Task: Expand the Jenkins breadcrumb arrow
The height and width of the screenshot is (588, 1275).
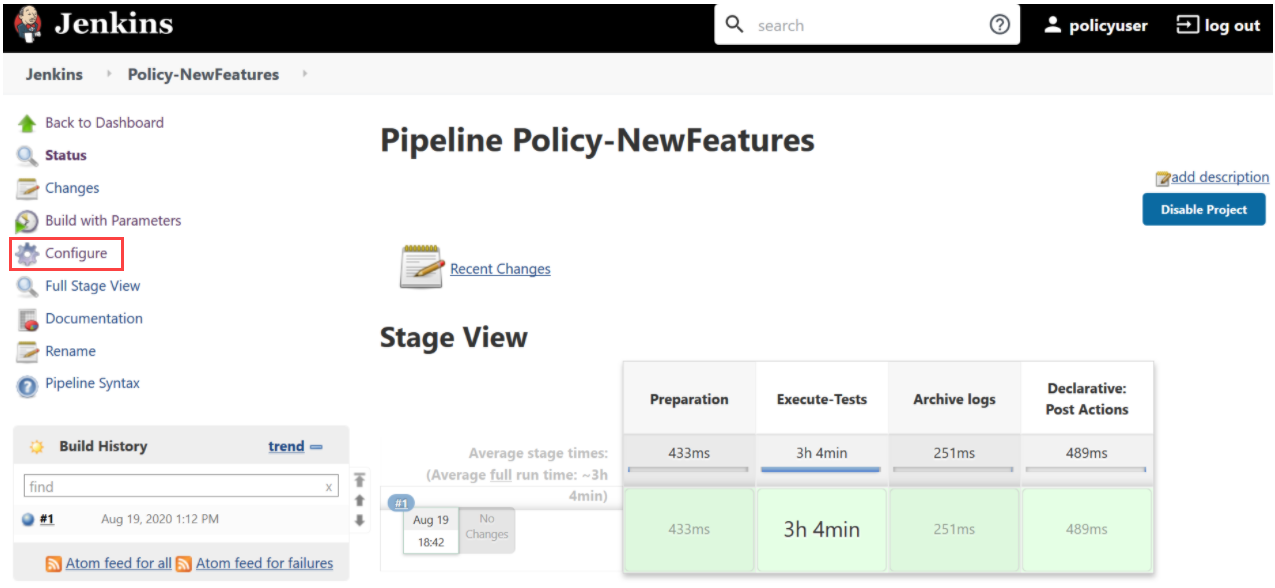Action: coord(109,74)
